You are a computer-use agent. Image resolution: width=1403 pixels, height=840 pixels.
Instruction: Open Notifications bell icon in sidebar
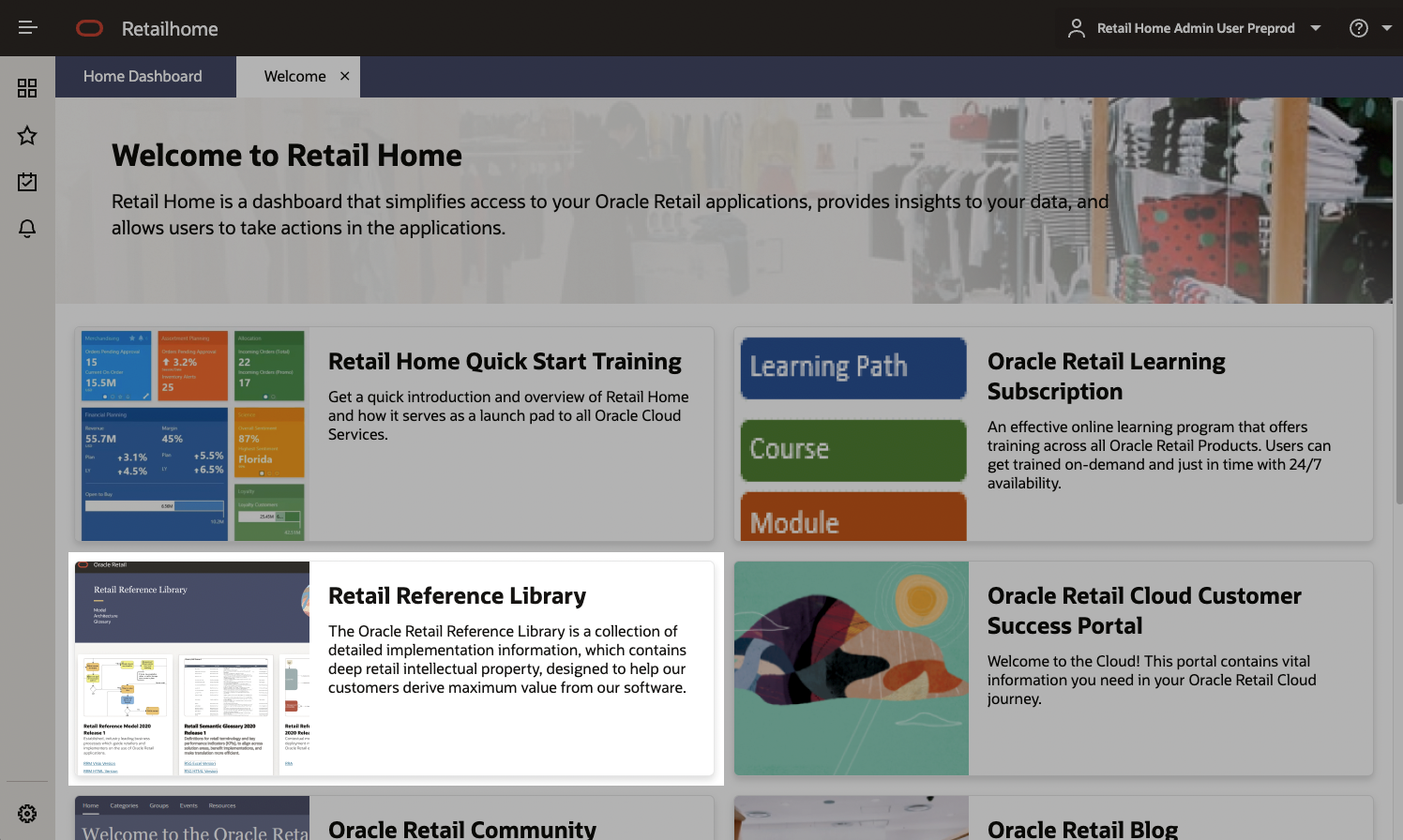coord(27,229)
